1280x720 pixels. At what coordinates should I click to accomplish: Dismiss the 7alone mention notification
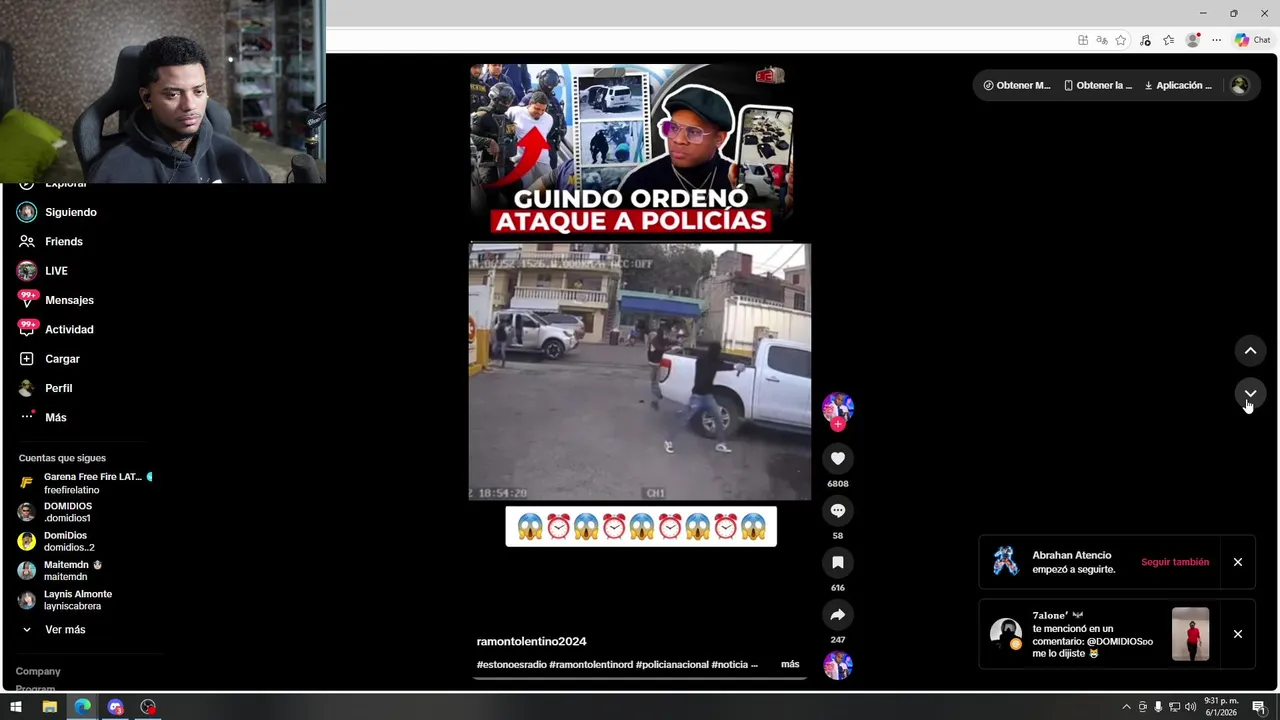(x=1237, y=634)
